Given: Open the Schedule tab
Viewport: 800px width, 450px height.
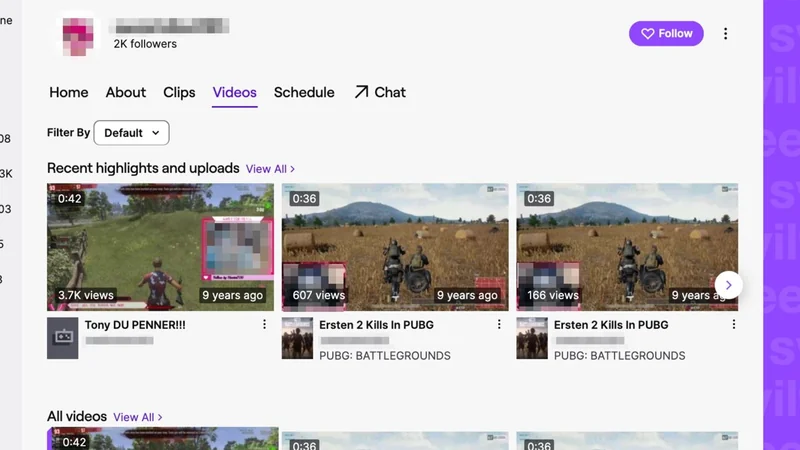Looking at the screenshot, I should (x=304, y=92).
